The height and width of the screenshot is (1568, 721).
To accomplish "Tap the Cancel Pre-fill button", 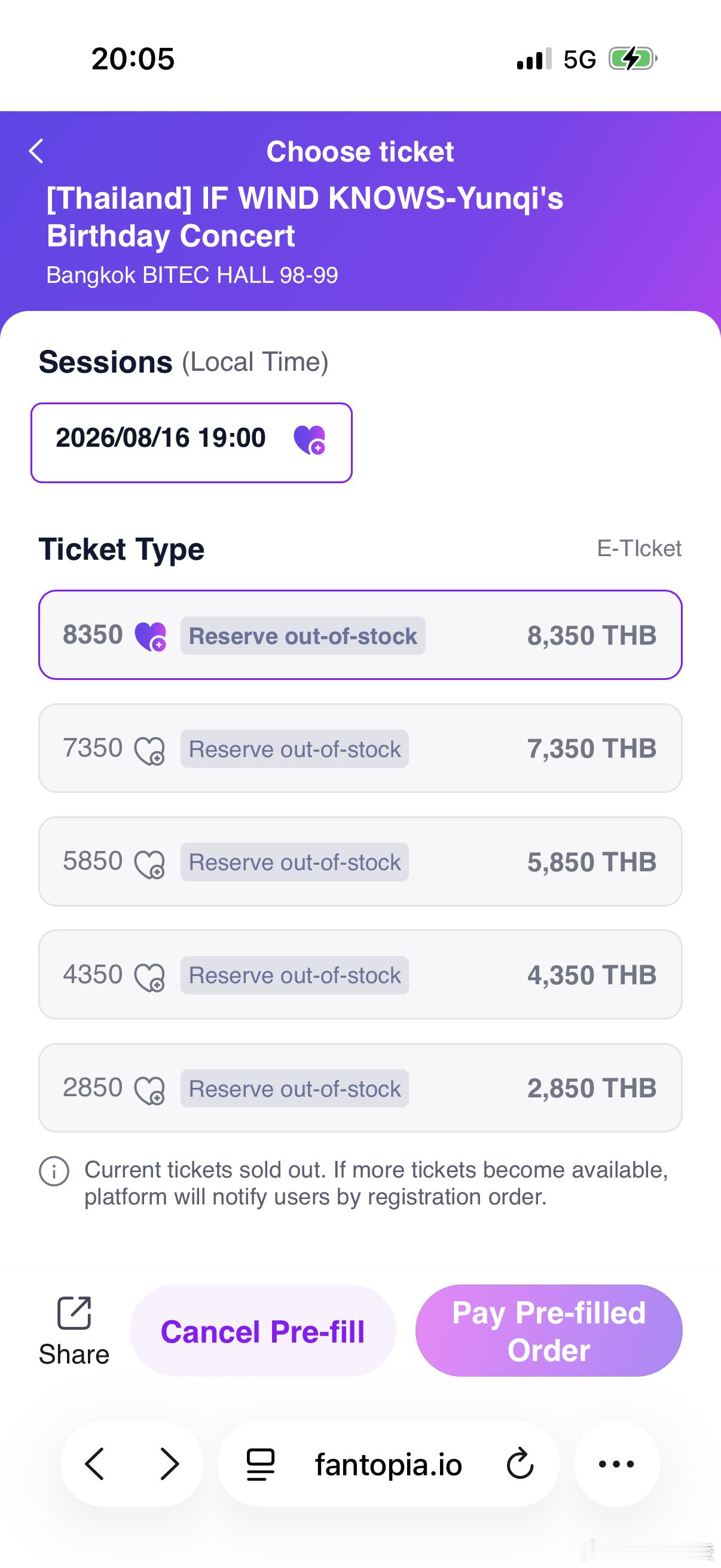I will [x=263, y=1331].
